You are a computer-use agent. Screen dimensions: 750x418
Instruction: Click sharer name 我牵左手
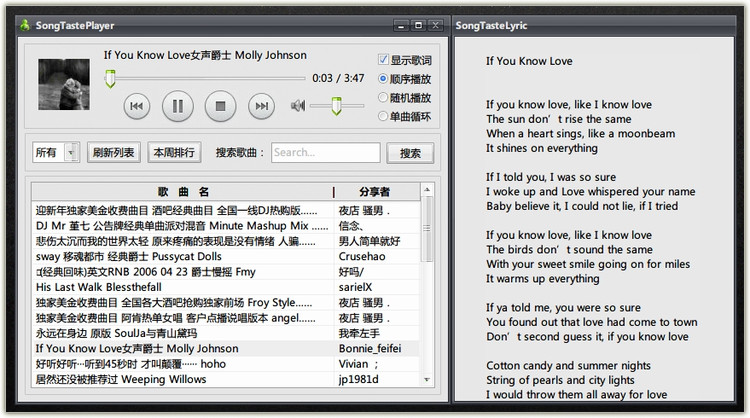pyautogui.click(x=359, y=333)
